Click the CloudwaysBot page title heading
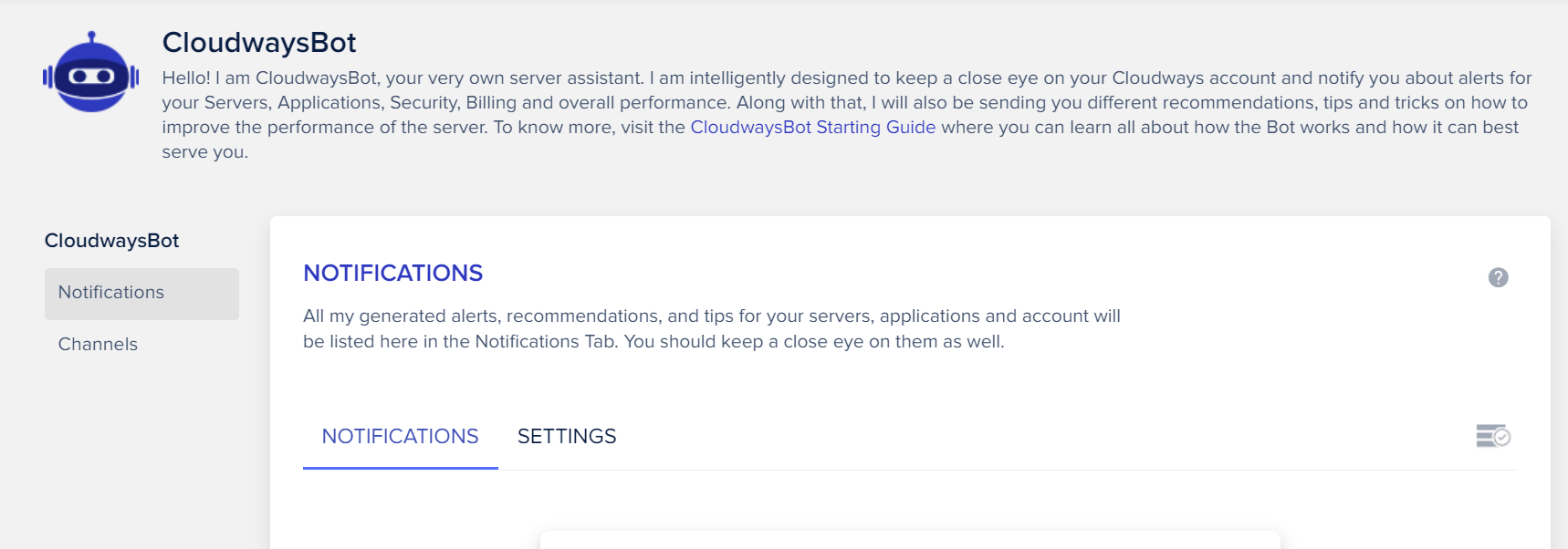The image size is (1568, 549). 259,42
